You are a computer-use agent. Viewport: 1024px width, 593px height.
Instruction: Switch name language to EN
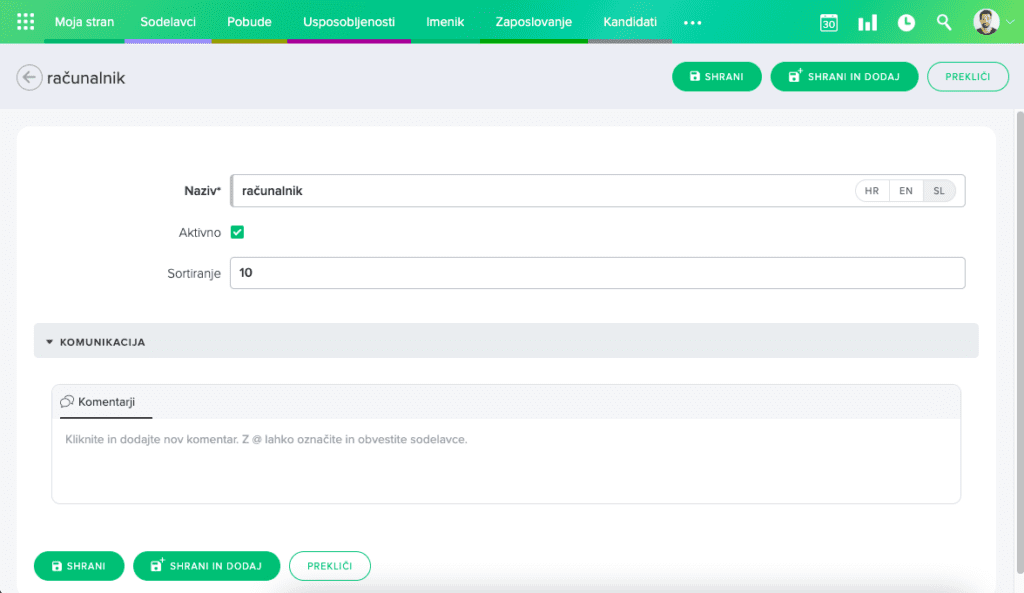point(906,191)
